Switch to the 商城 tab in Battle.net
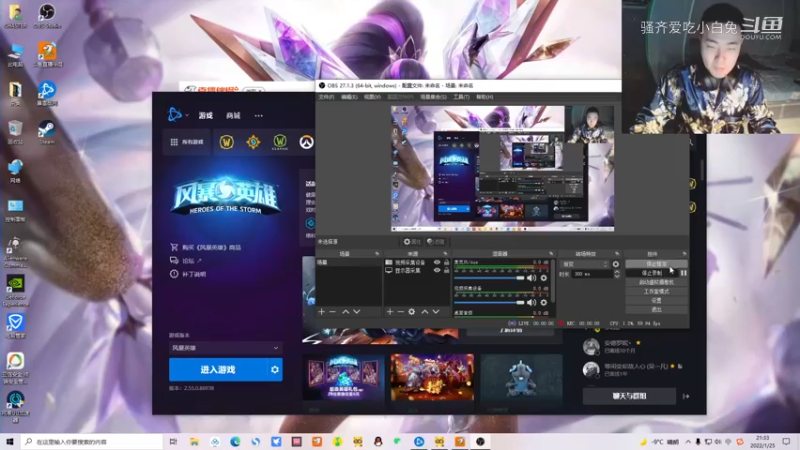Screen dimensions: 800x450 coord(233,115)
